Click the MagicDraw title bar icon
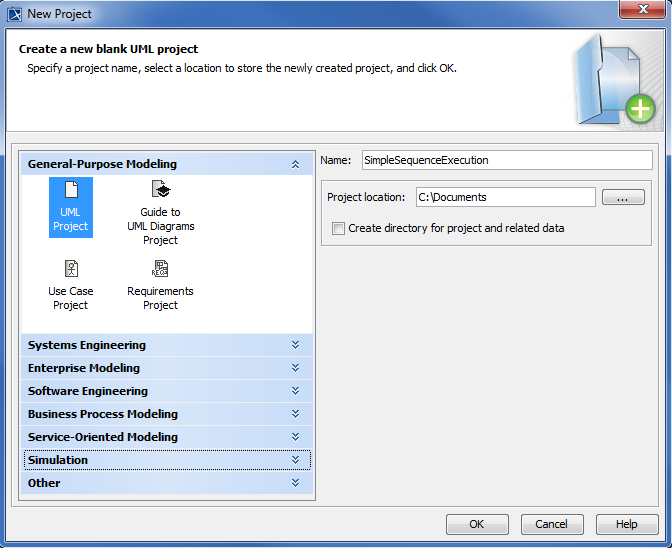 pos(14,14)
